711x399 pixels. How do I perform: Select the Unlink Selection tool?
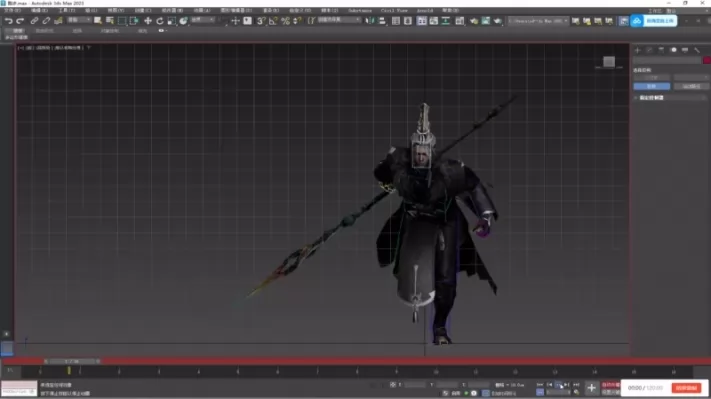(46, 21)
